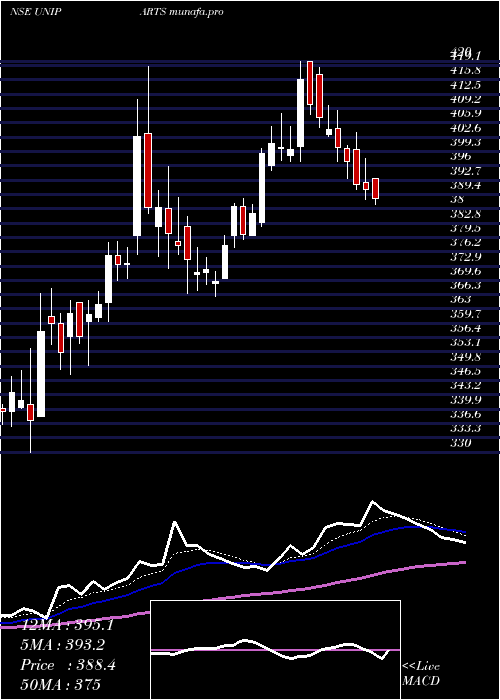Select the 415.8 price axis label

coord(464,70)
